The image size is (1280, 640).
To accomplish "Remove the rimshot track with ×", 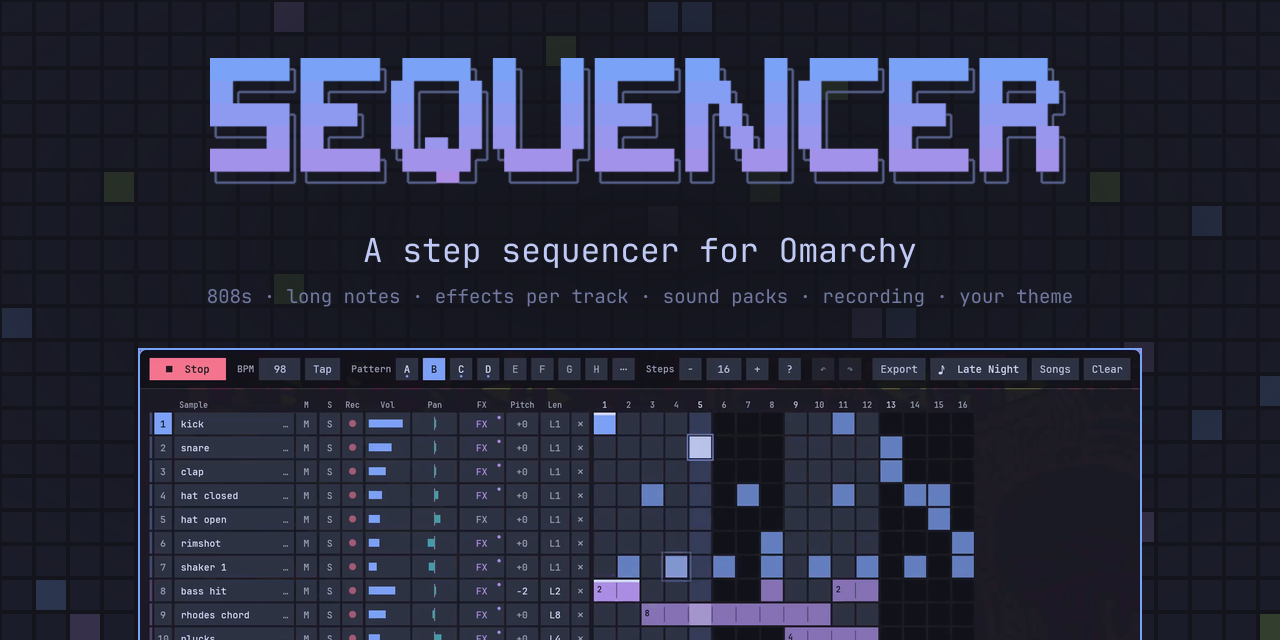I will [580, 544].
